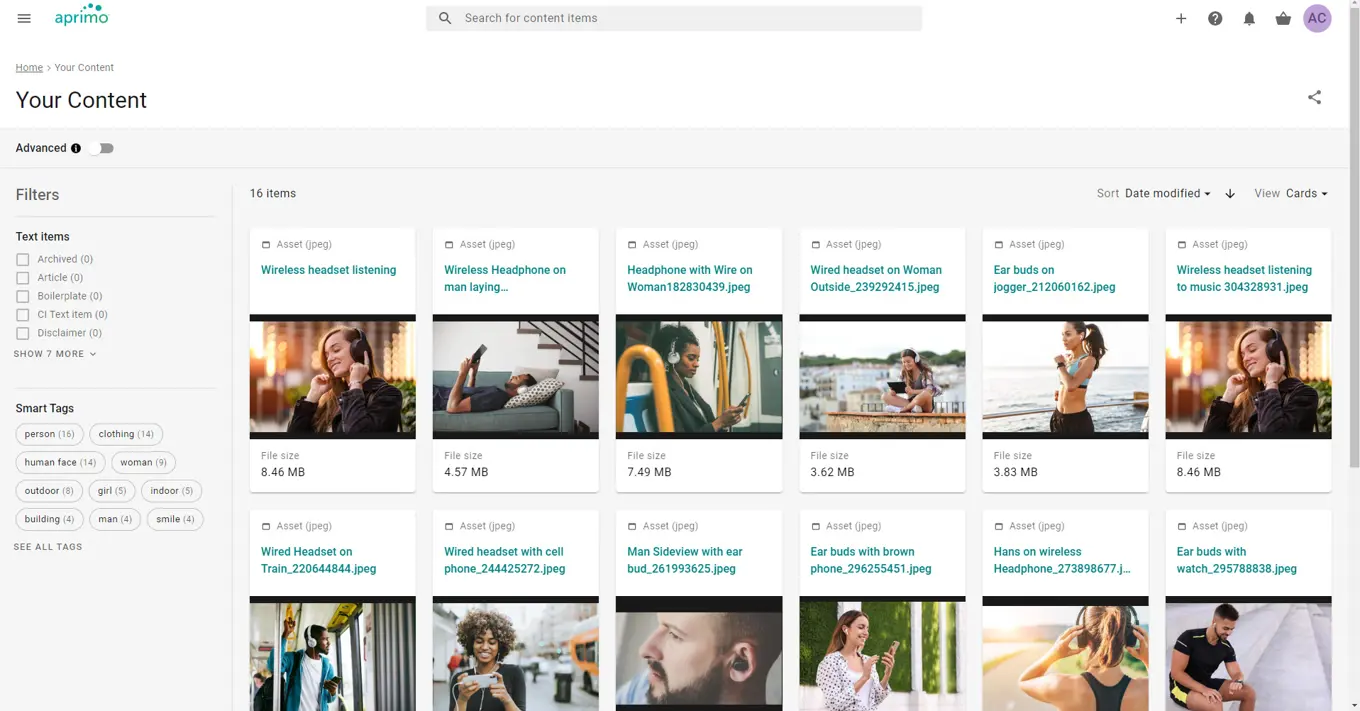This screenshot has width=1360, height=711.
Task: Open the basket icon in the top bar
Action: click(x=1283, y=18)
